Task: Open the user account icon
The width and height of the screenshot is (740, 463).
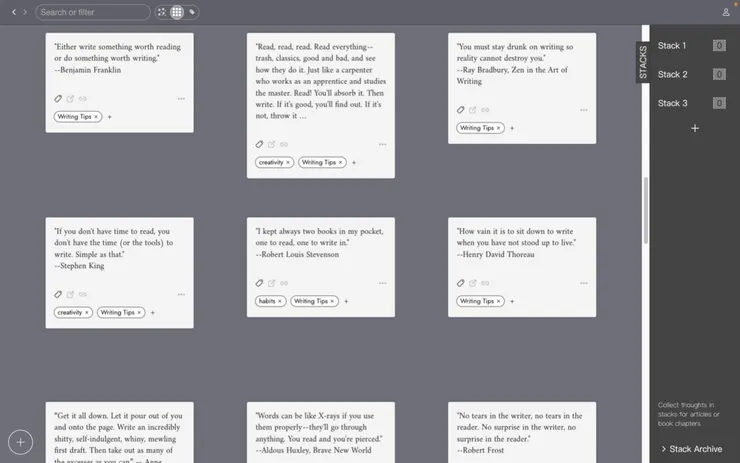Action: click(726, 12)
